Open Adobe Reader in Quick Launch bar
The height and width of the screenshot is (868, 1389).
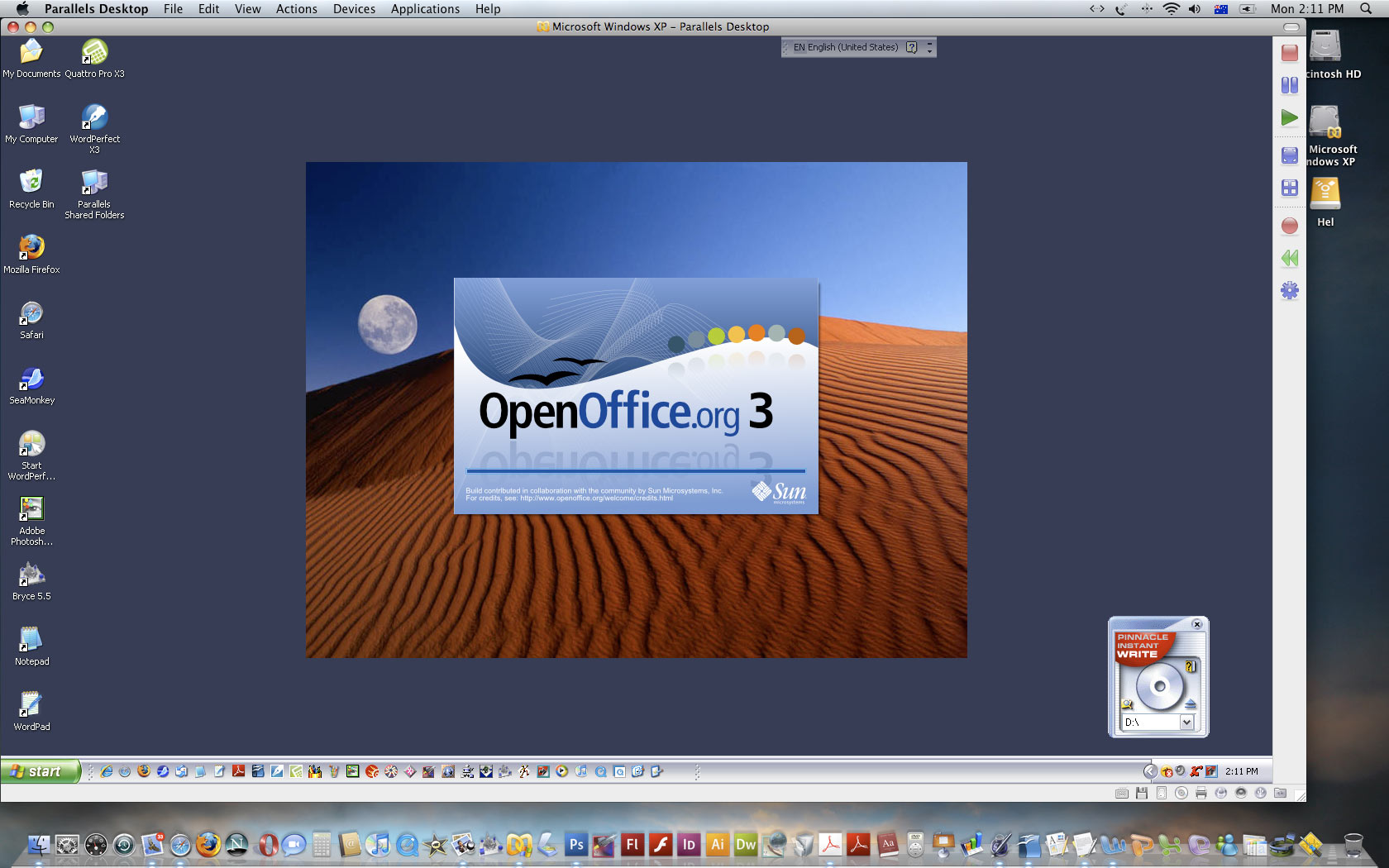pyautogui.click(x=238, y=771)
